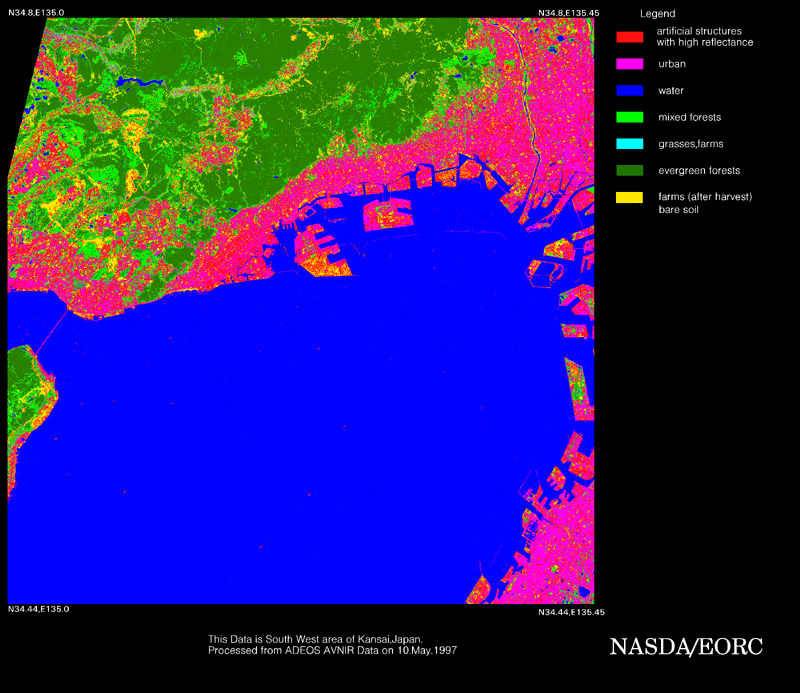Click 'Processed from ADEOS AVNIR Data' caption line
Viewport: 800px width, 693px height.
coord(333,650)
